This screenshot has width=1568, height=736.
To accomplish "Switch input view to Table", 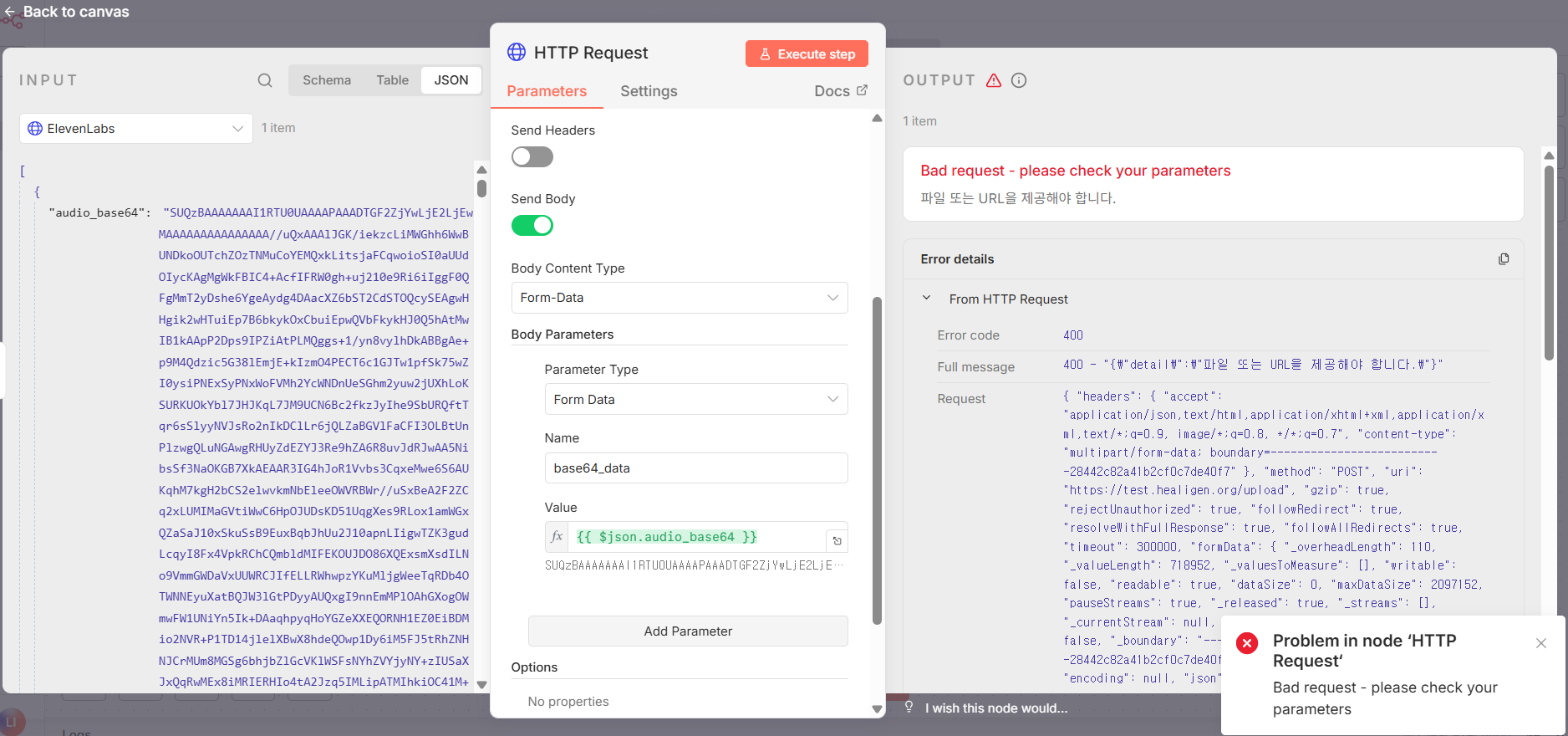I will tap(392, 80).
